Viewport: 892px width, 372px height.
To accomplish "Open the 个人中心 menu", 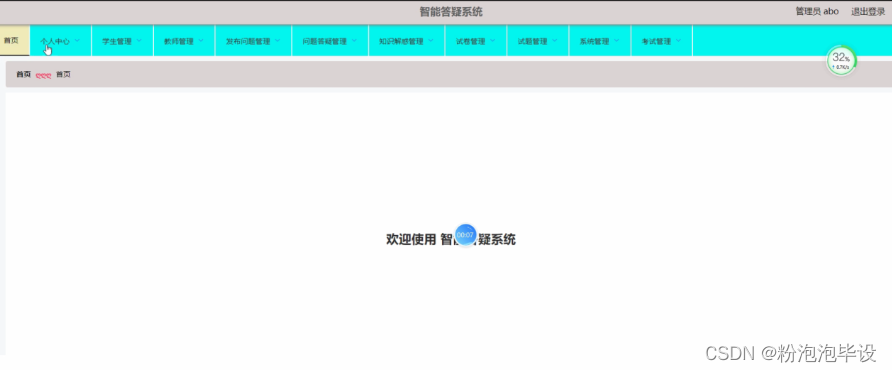I will tap(60, 41).
